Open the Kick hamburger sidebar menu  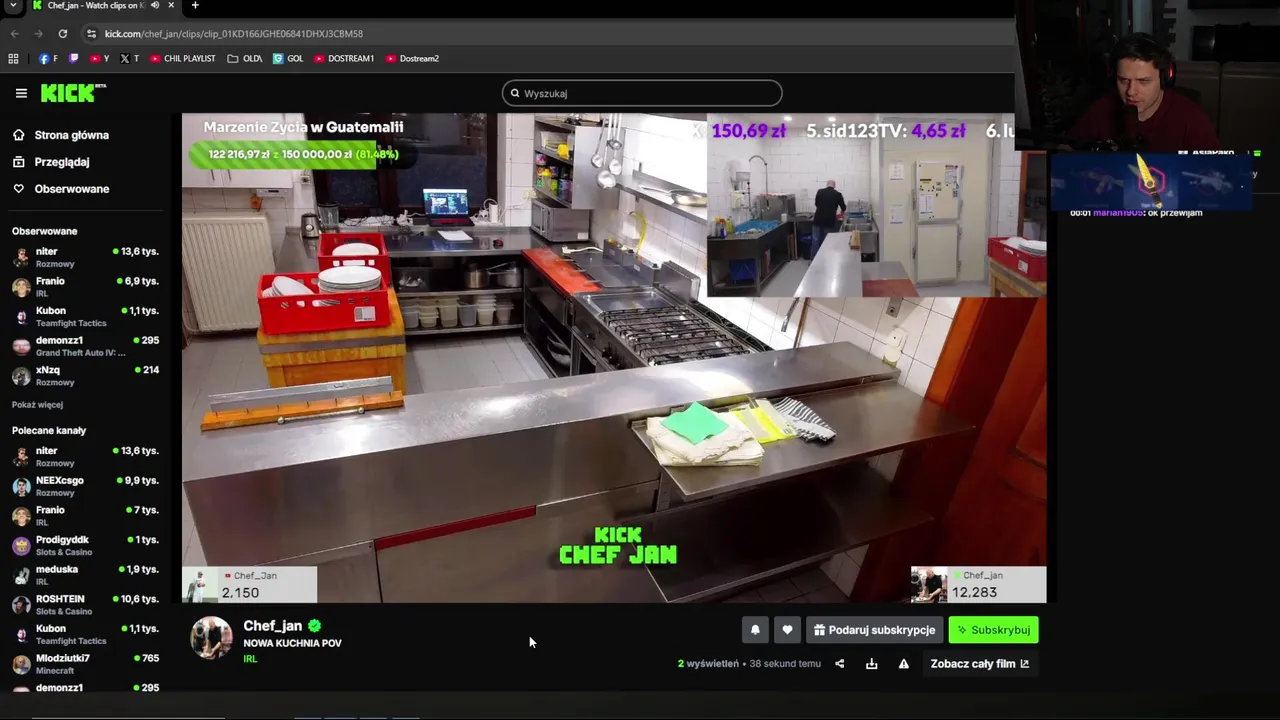pyautogui.click(x=21, y=93)
